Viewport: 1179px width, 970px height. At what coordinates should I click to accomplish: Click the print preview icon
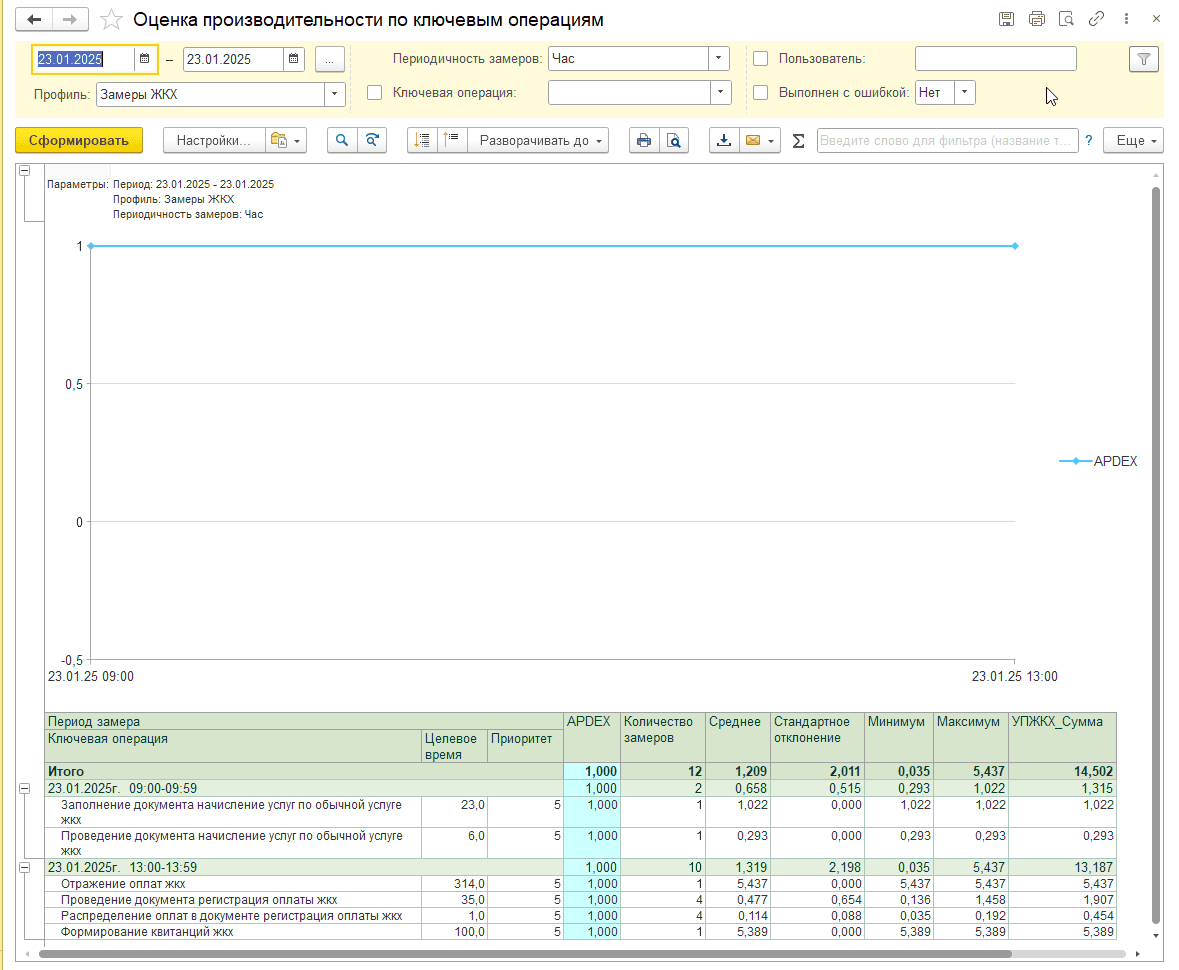pyautogui.click(x=675, y=141)
